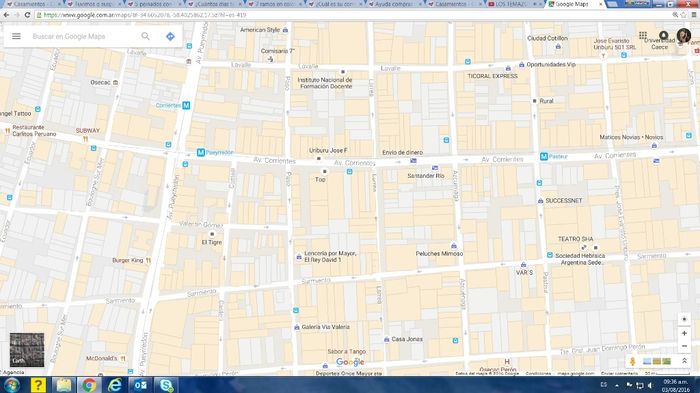Click the Peluches Mimoso shop marker

point(454,246)
